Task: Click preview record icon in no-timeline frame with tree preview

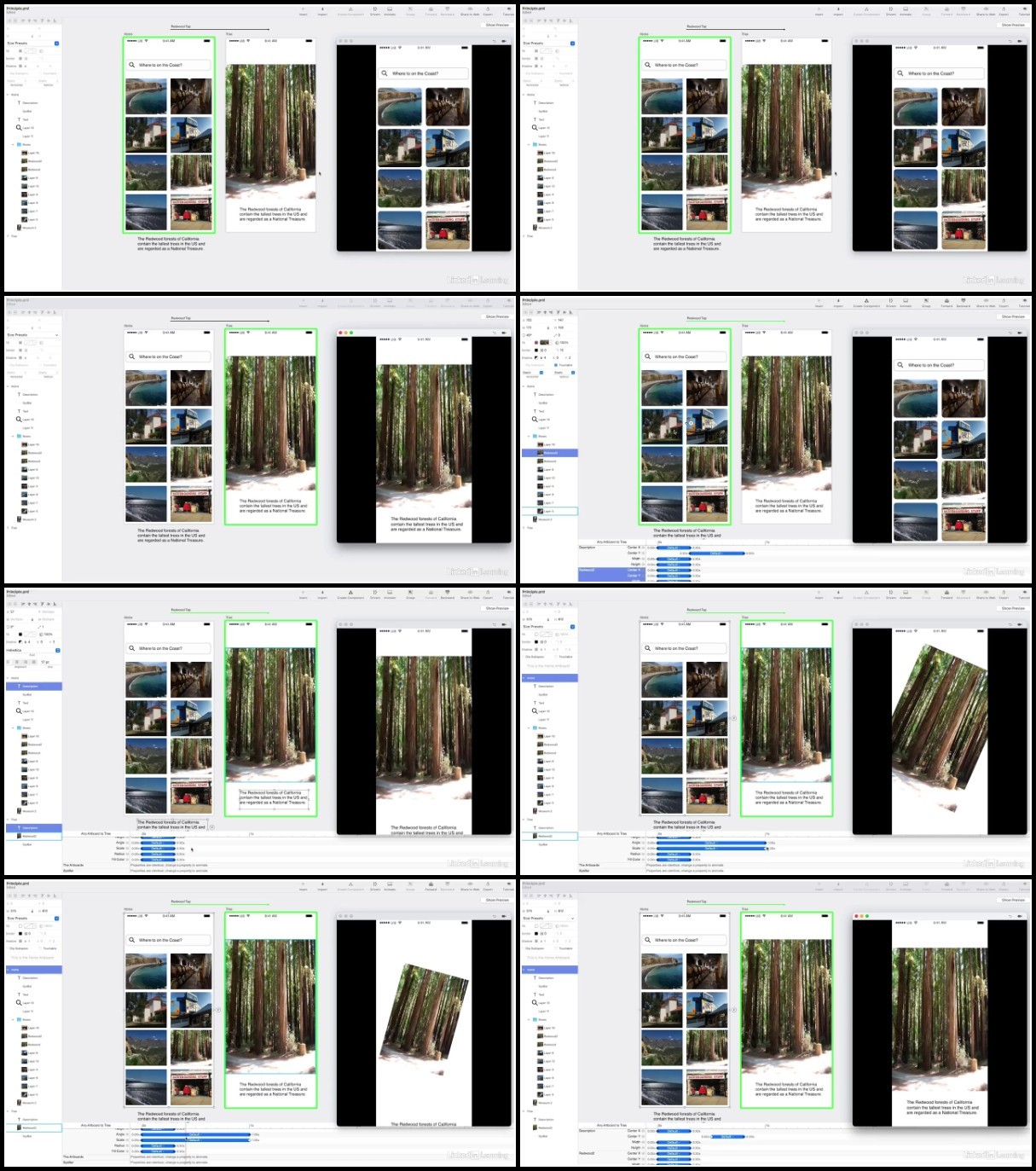Action: click(504, 333)
